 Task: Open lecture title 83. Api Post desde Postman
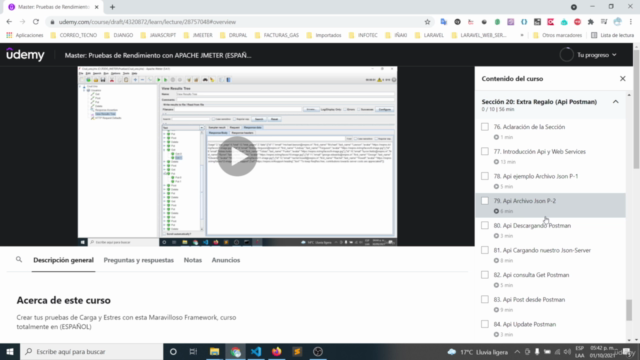click(529, 299)
